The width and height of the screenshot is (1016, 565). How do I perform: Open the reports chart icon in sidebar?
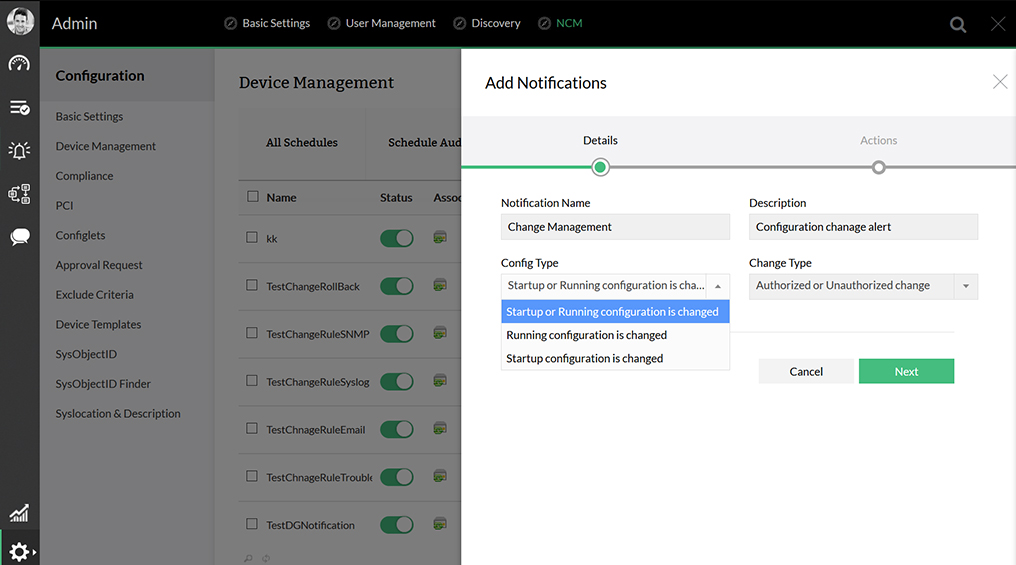pyautogui.click(x=19, y=513)
